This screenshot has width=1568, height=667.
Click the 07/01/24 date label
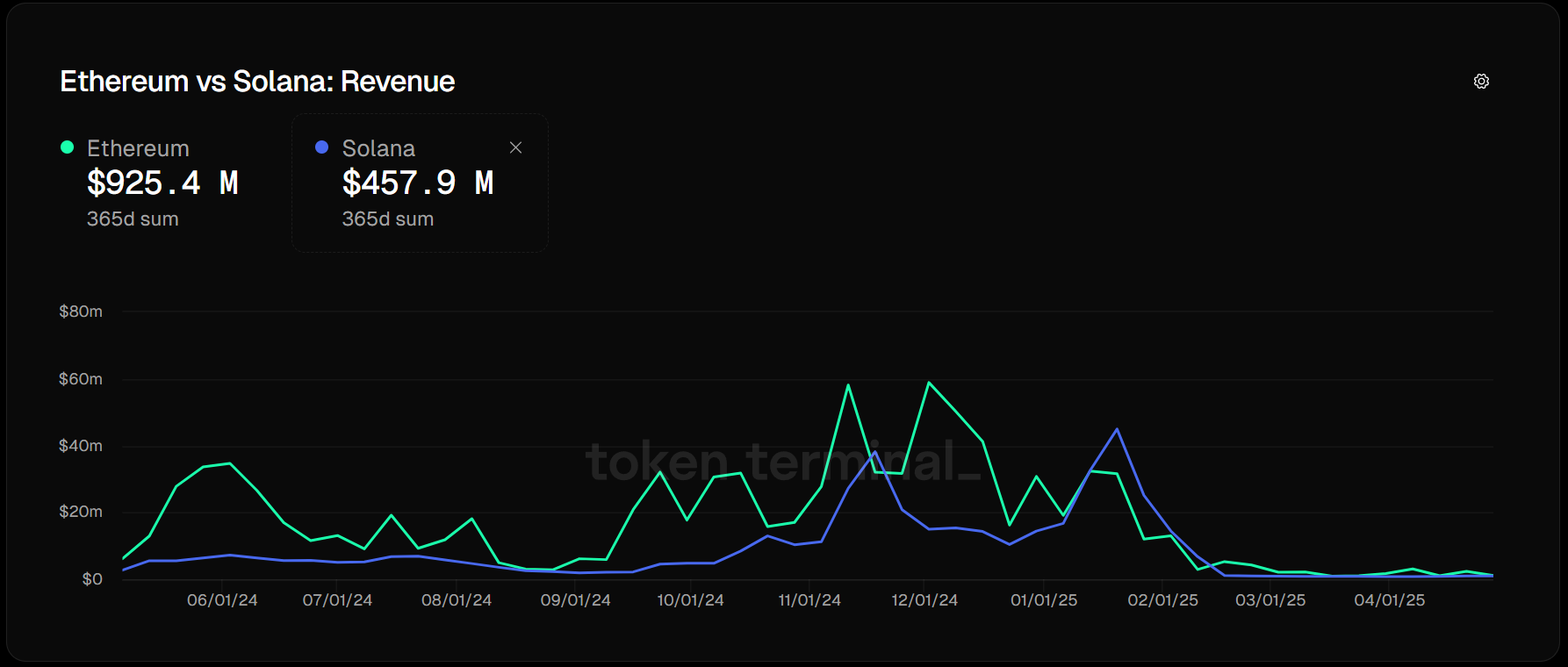[337, 600]
